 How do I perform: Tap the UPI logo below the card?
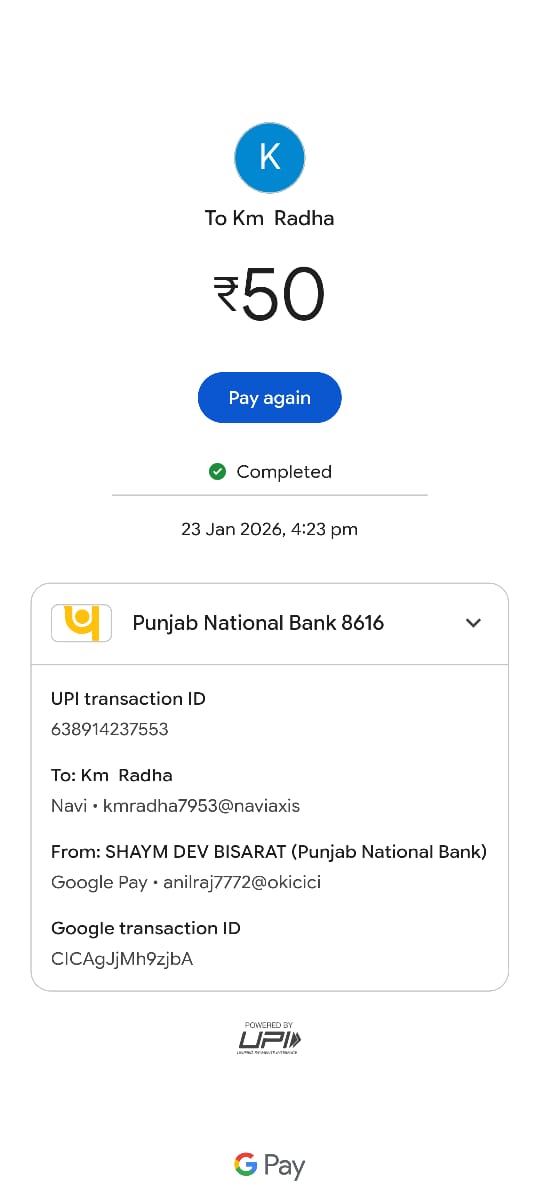tap(270, 1038)
